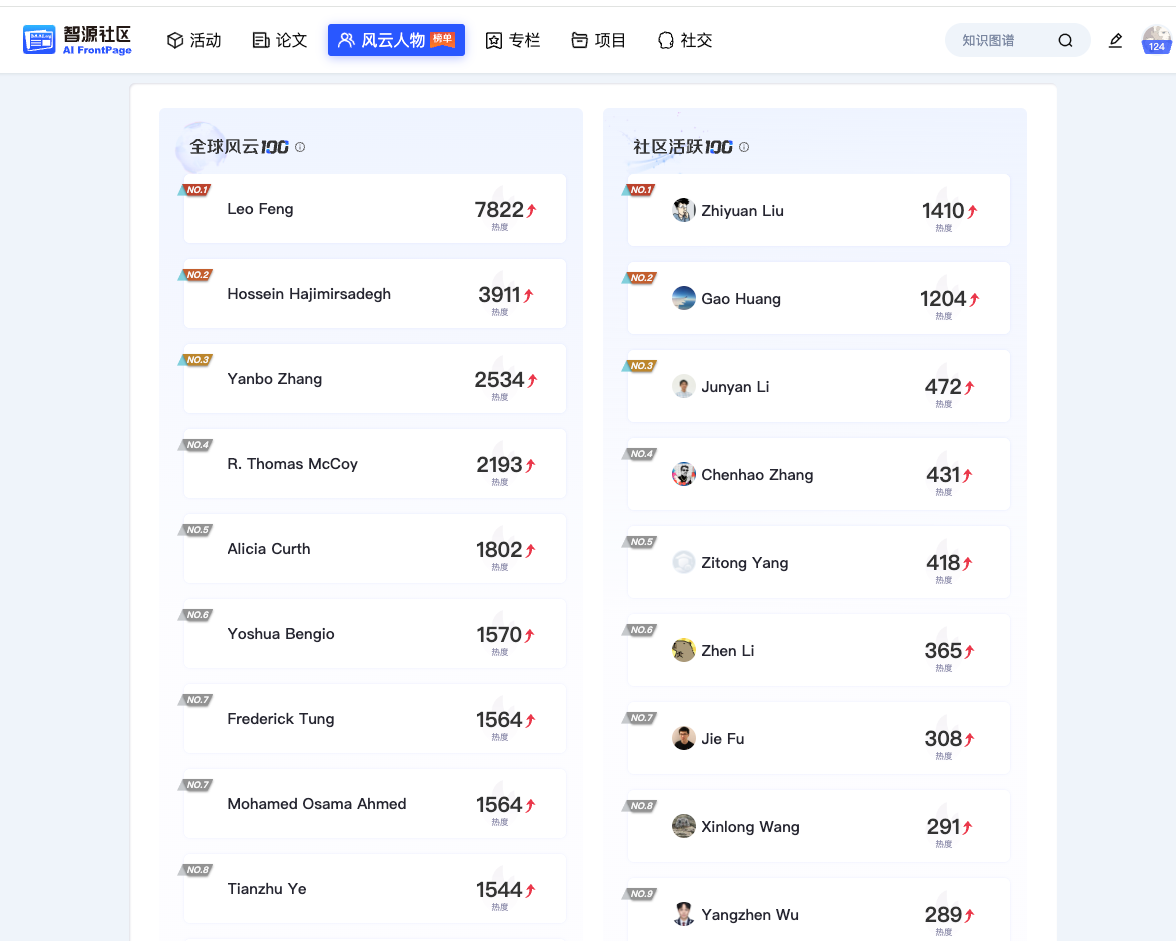Open the user avatar with 124 badge
1176x941 pixels.
tap(1156, 40)
